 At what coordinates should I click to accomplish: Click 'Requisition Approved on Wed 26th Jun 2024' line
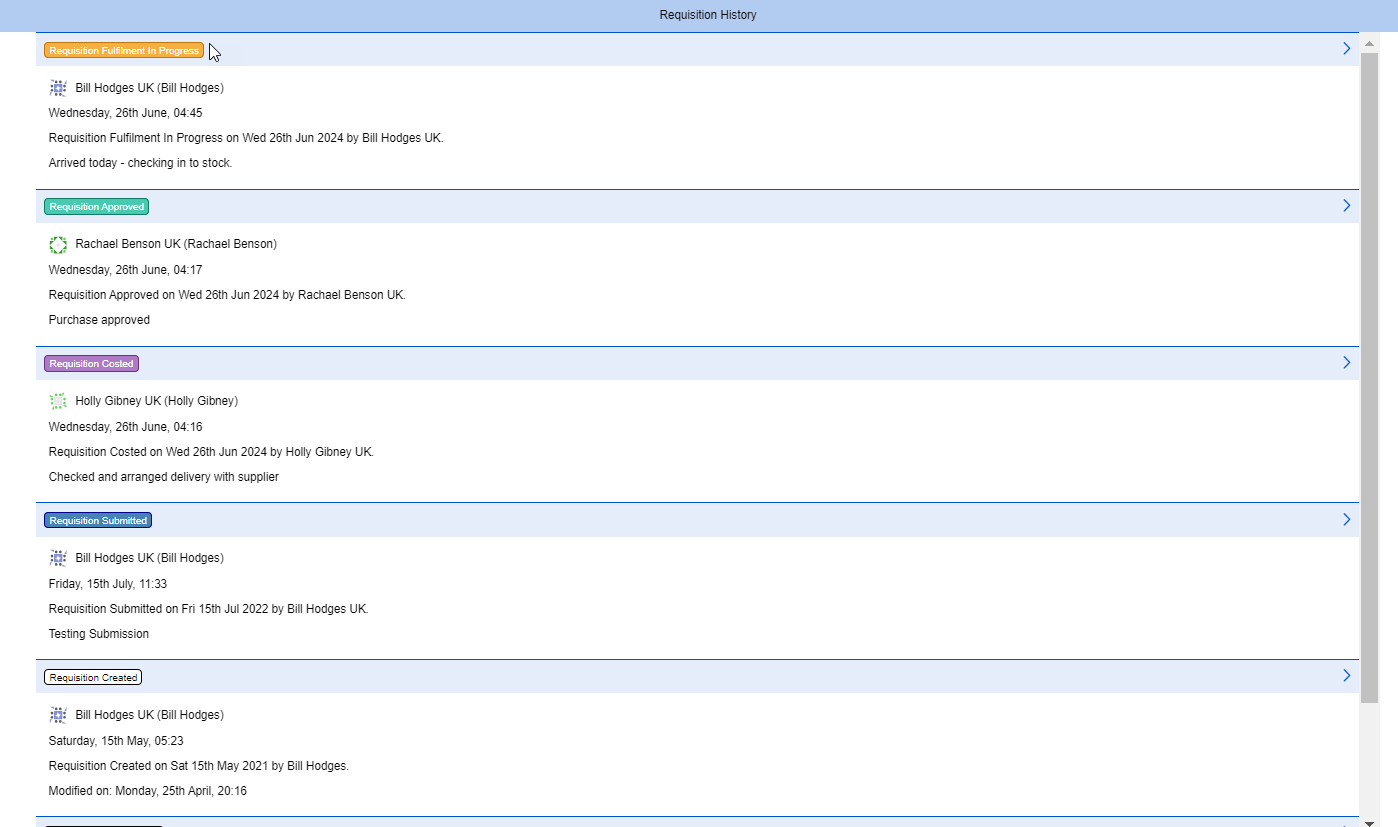pyautogui.click(x=227, y=295)
